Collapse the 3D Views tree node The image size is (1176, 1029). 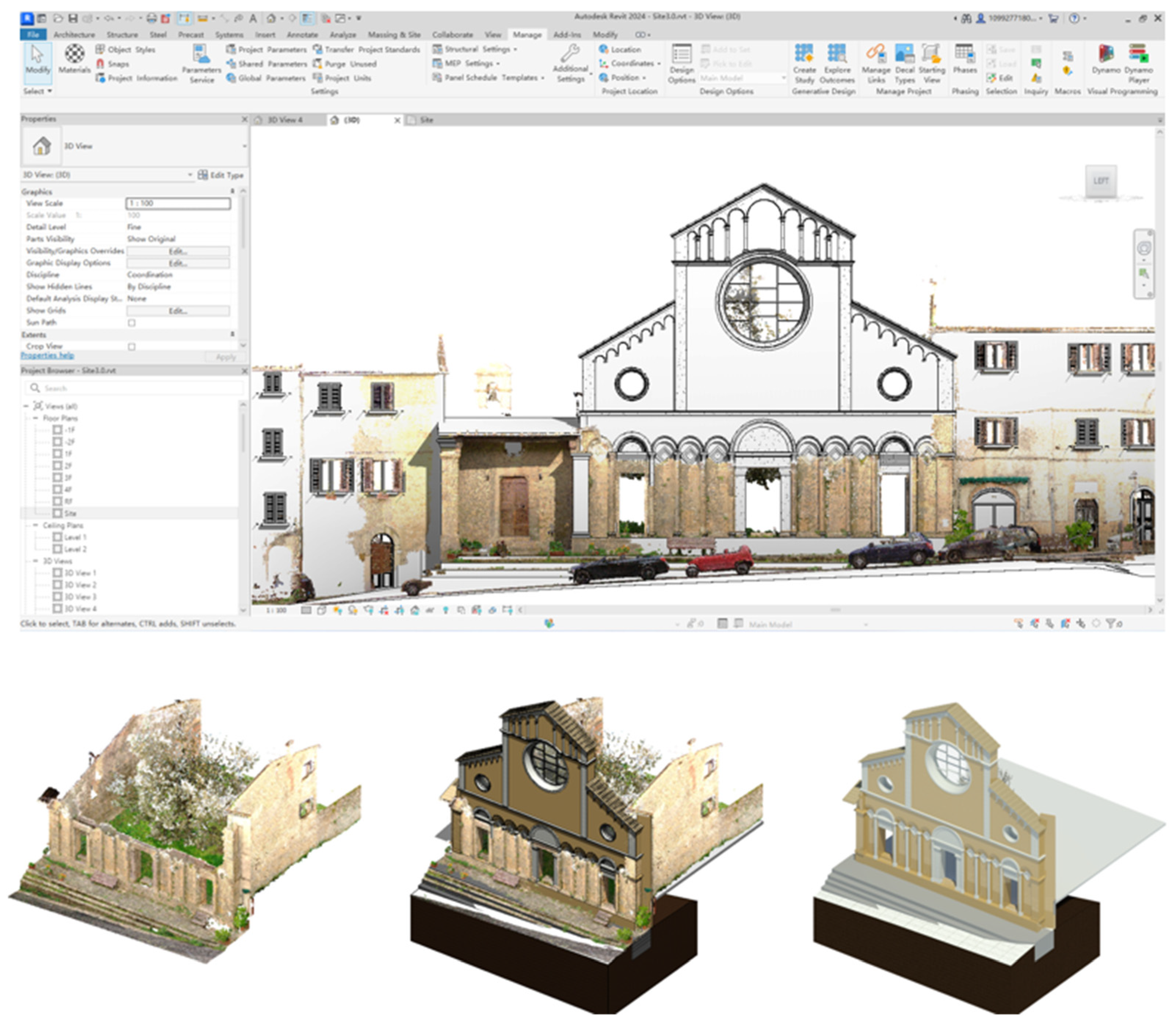click(36, 561)
